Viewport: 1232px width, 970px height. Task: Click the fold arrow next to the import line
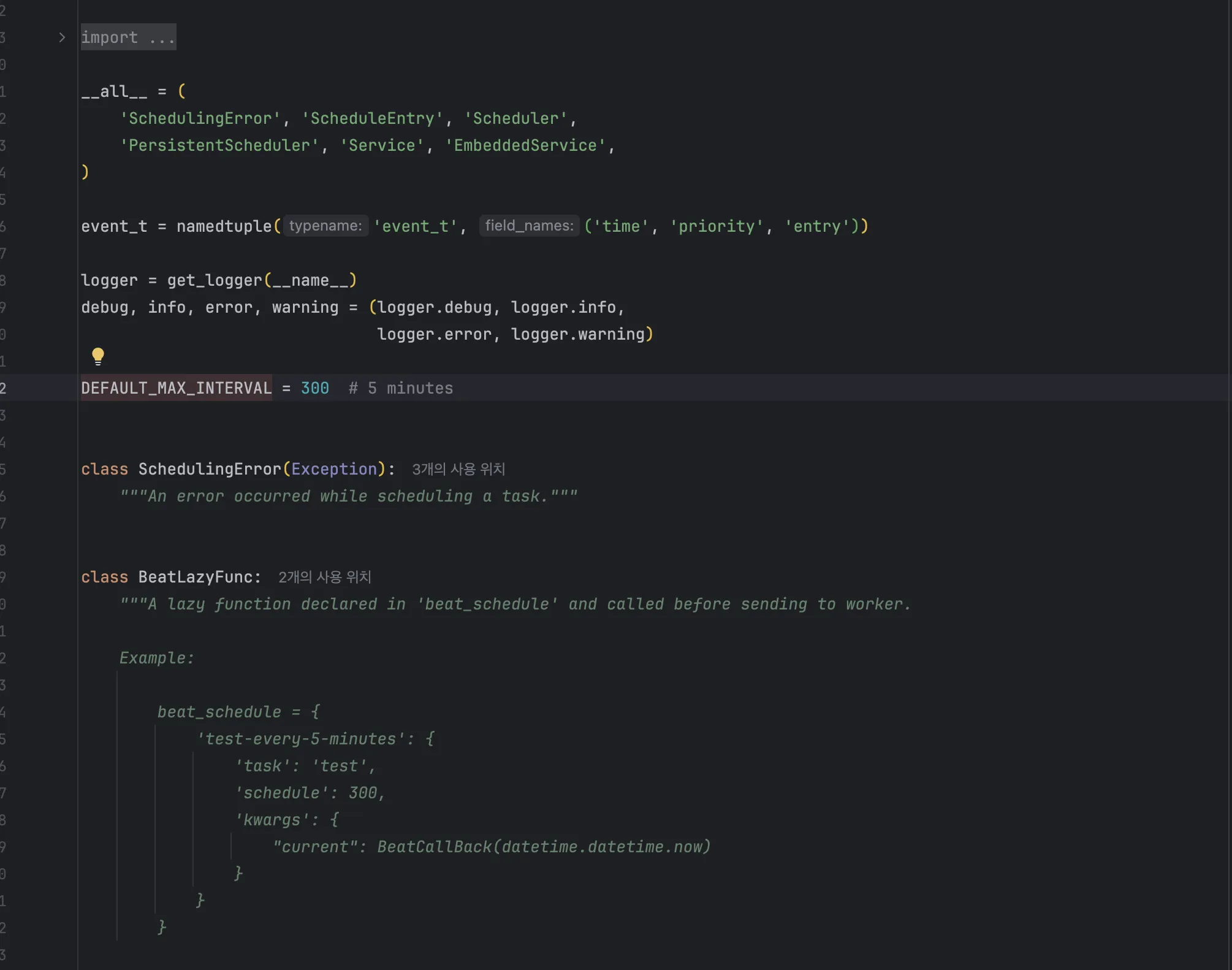61,37
